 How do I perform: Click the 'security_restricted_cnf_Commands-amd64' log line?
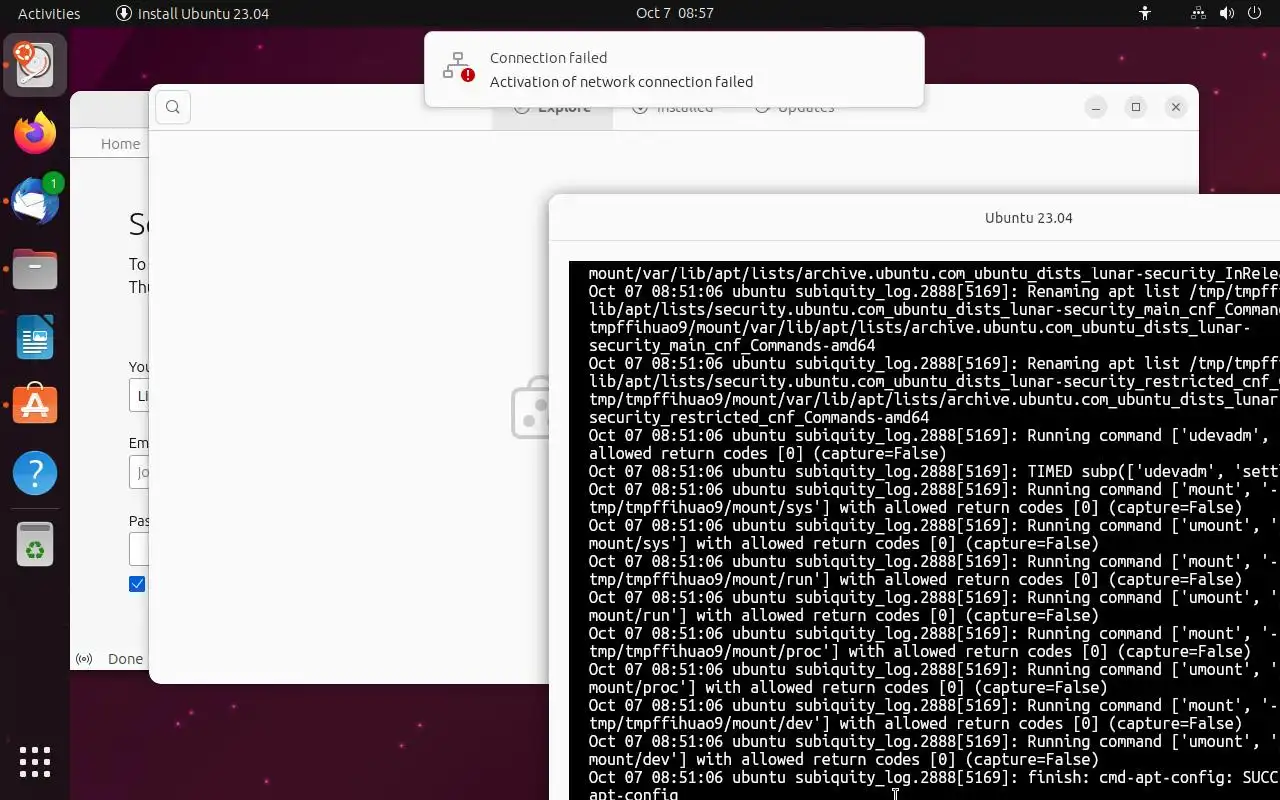759,417
